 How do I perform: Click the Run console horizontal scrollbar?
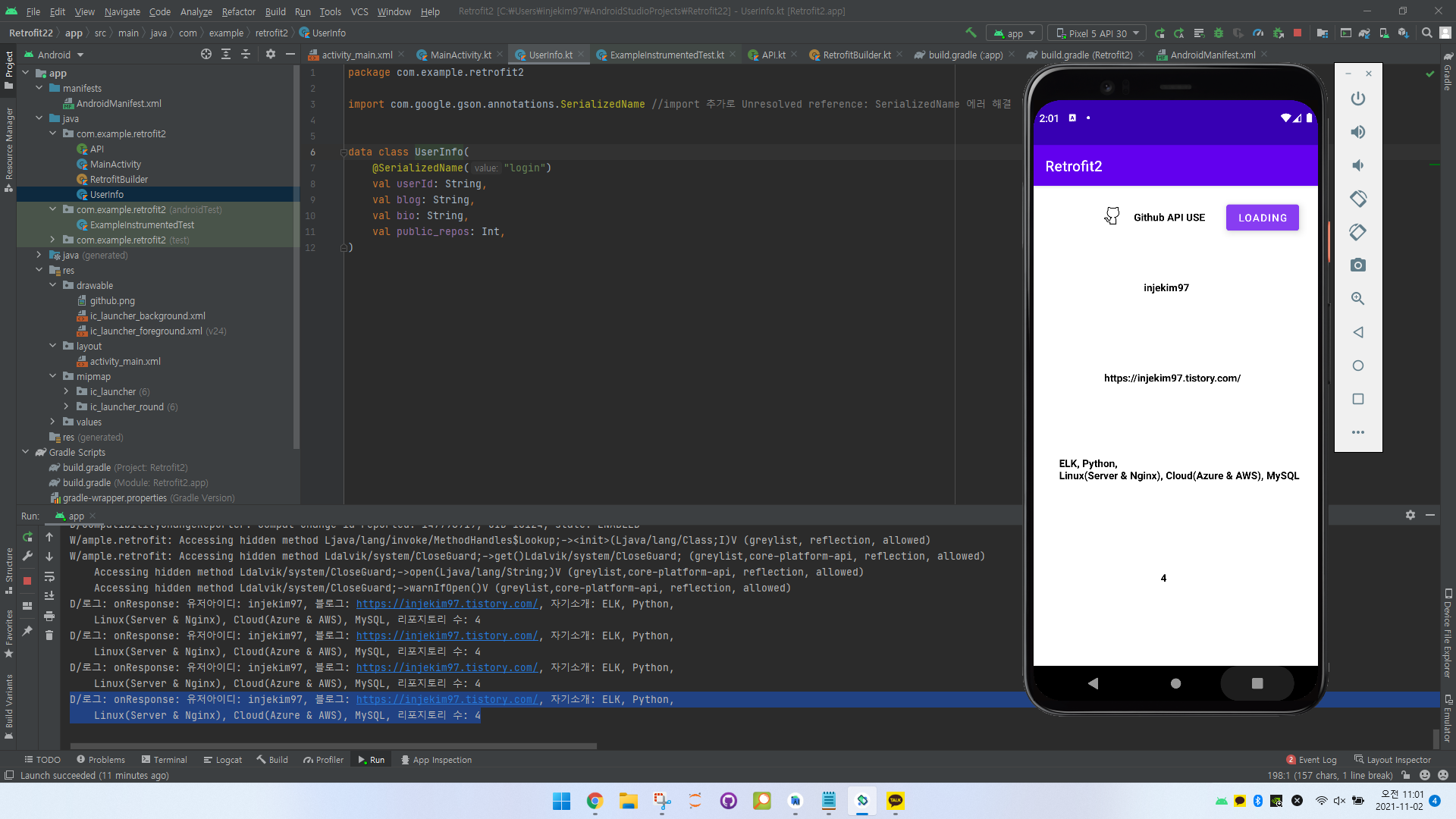tap(334, 746)
